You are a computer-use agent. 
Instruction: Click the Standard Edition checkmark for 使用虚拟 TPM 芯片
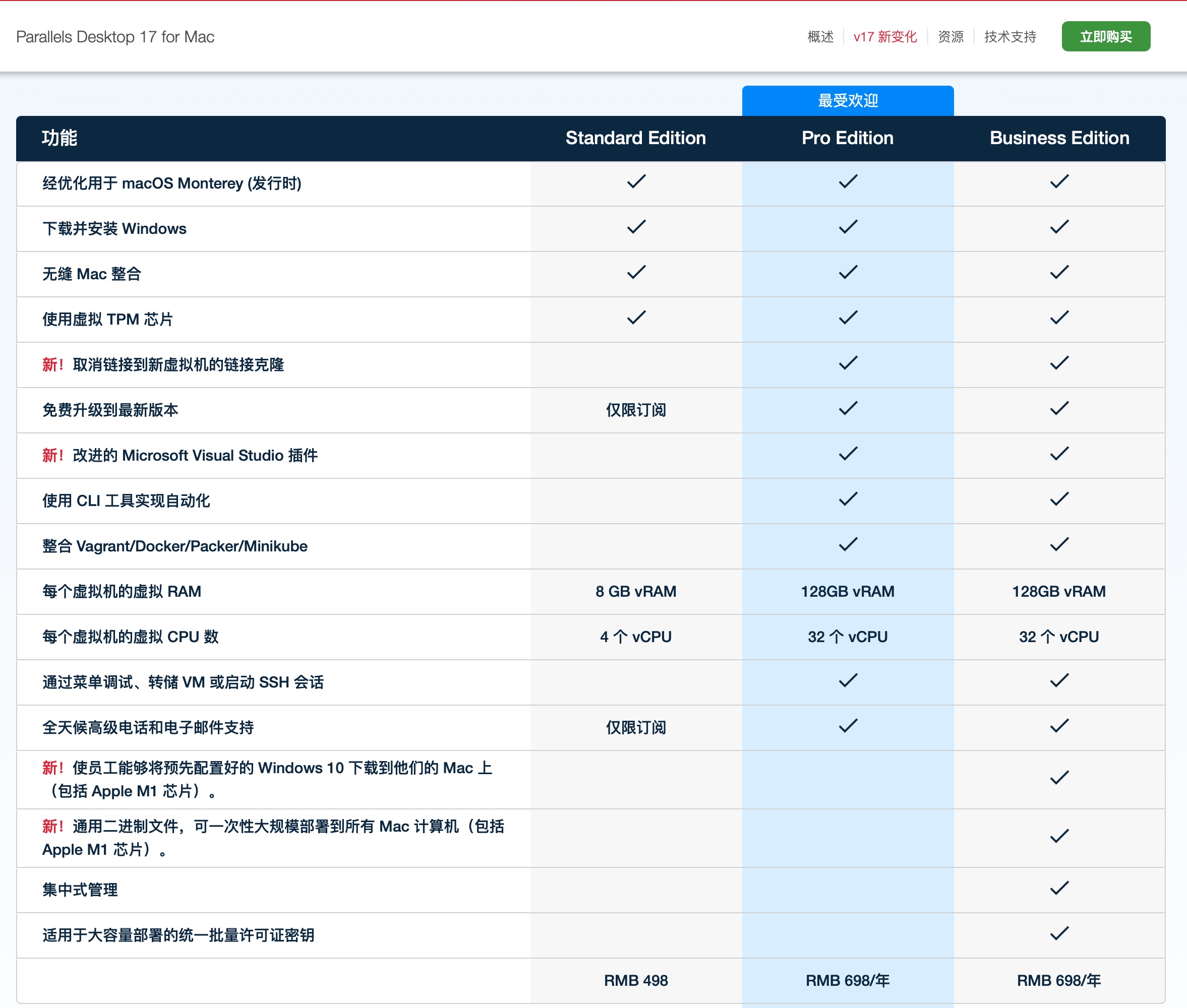[x=635, y=318]
